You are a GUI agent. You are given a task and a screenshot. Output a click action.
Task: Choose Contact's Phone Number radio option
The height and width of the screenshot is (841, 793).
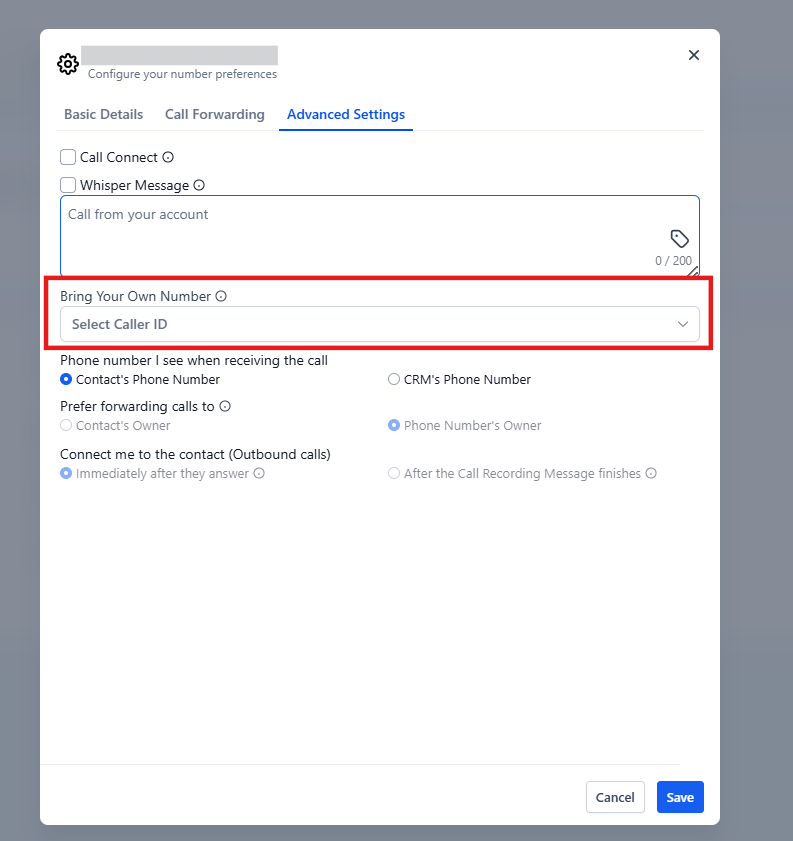coord(66,380)
